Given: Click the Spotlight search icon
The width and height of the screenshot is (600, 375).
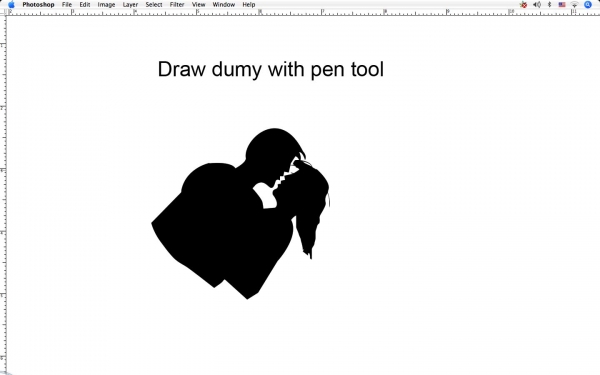Looking at the screenshot, I should click(588, 5).
